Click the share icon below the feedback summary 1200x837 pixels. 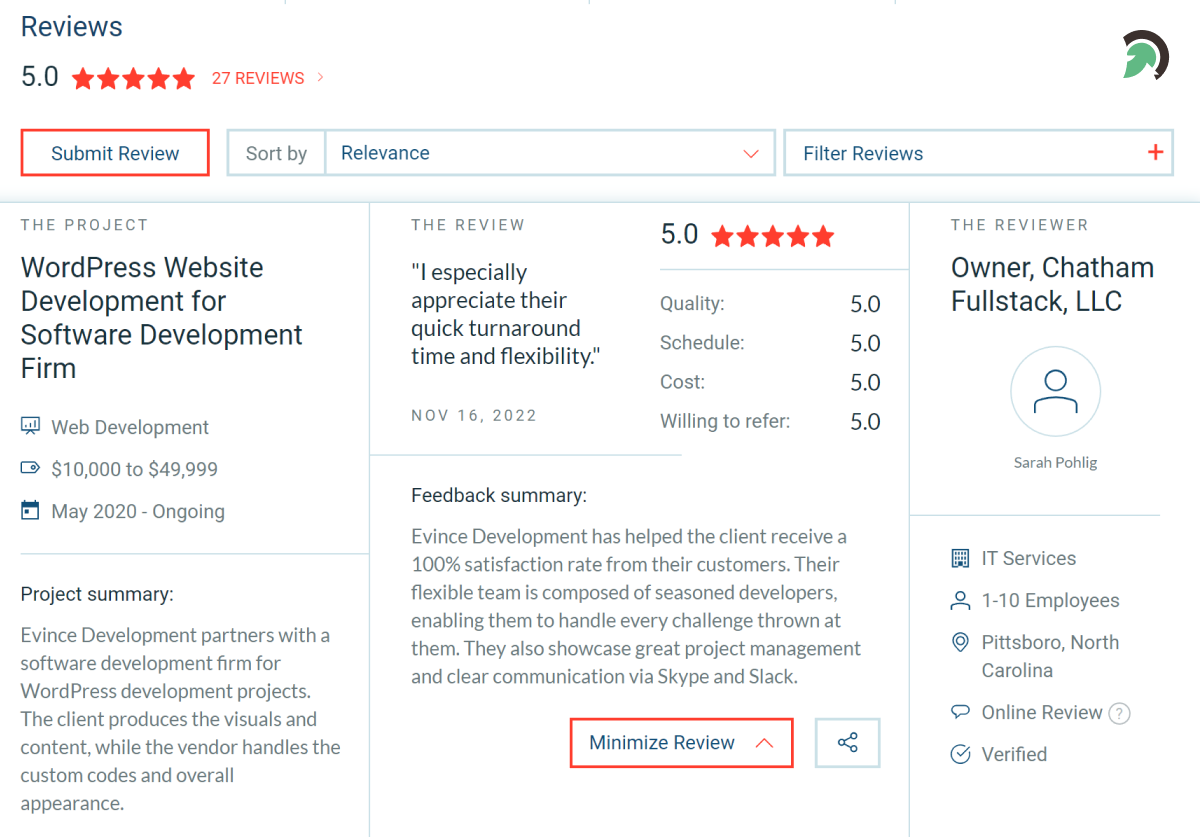[x=847, y=743]
